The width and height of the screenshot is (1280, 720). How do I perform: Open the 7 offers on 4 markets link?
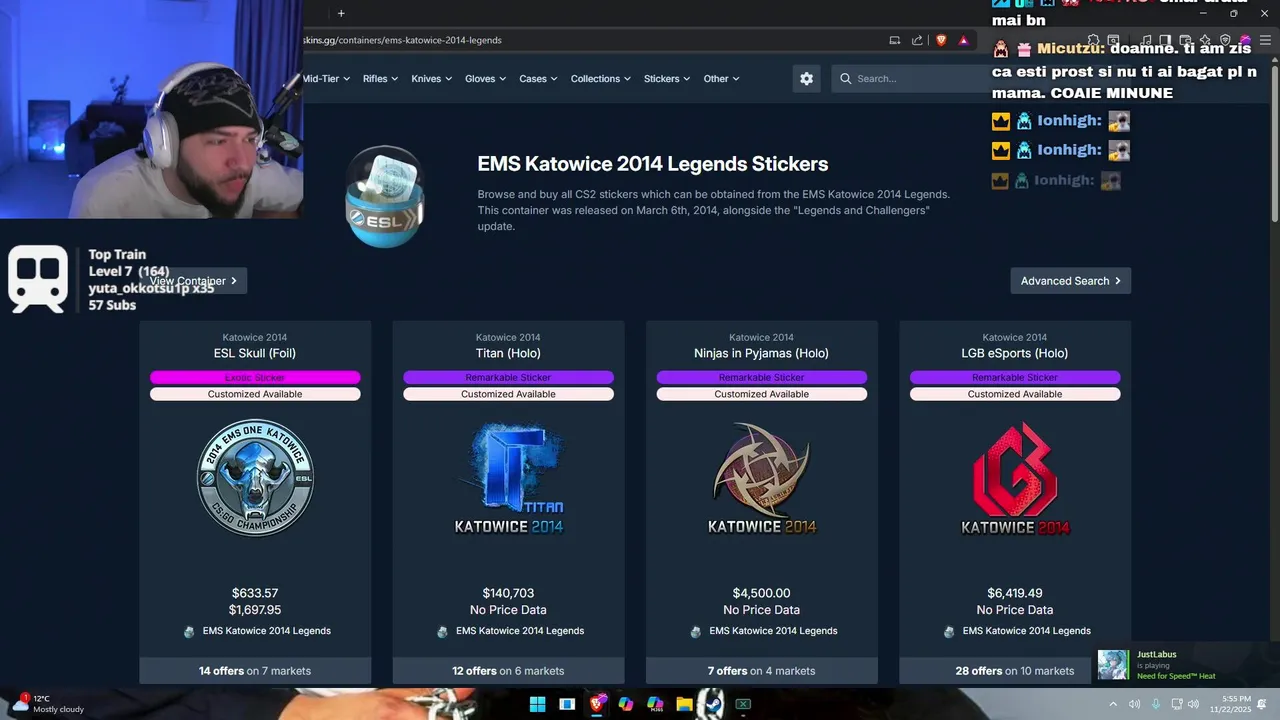point(762,671)
